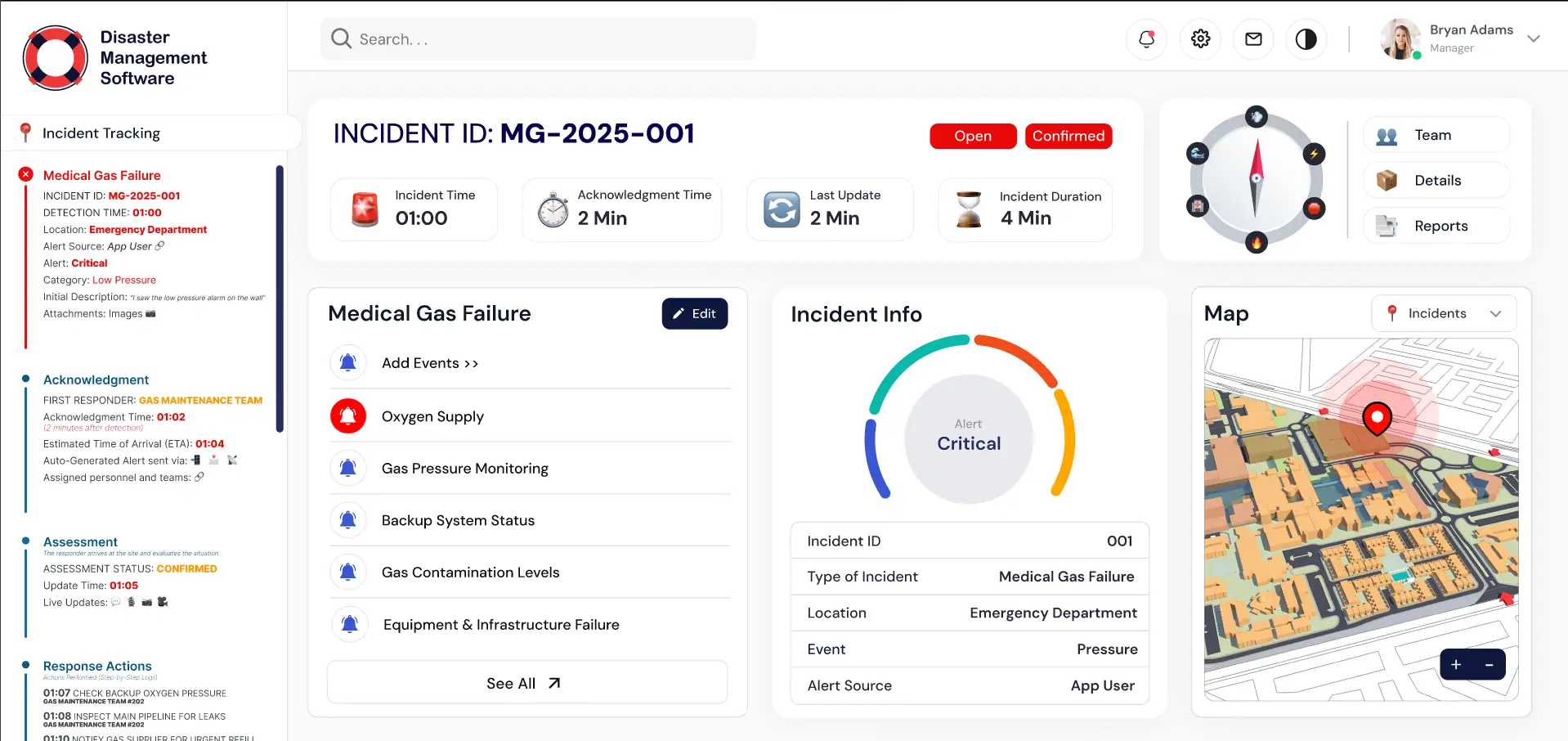Open the chat bubble icon in Live Updates
The image size is (1568, 741).
point(115,602)
